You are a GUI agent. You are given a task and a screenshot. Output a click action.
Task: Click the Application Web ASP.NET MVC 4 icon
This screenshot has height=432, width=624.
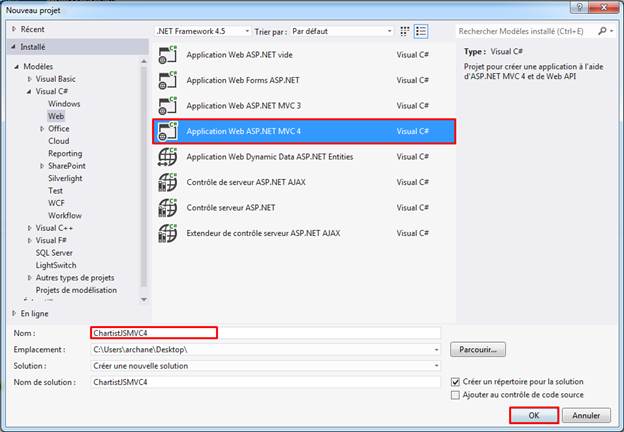167,131
